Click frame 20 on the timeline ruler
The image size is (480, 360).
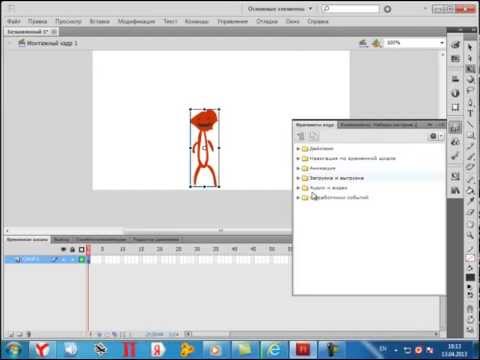[x=160, y=249]
